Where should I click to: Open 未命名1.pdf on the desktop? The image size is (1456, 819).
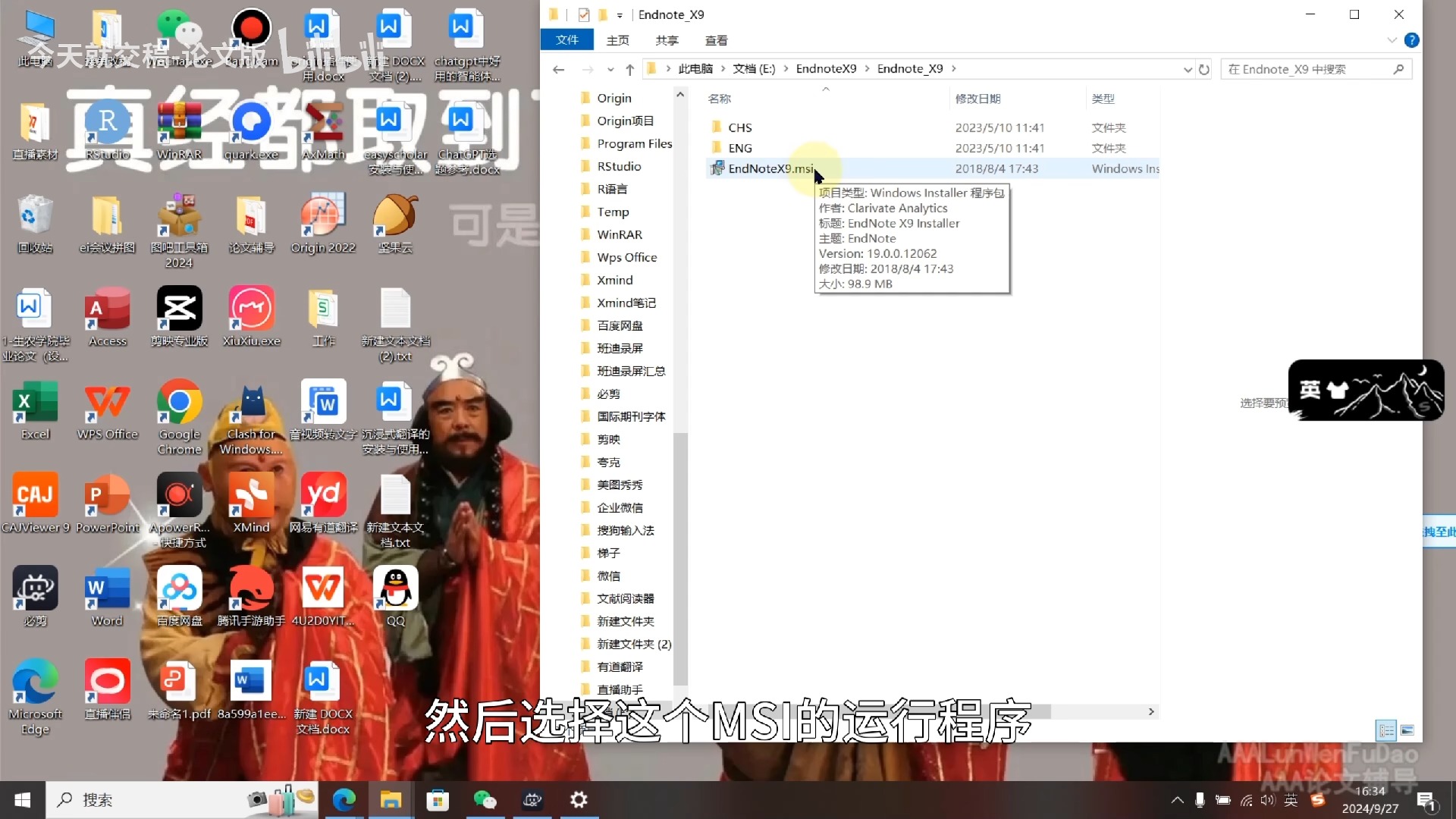180,690
